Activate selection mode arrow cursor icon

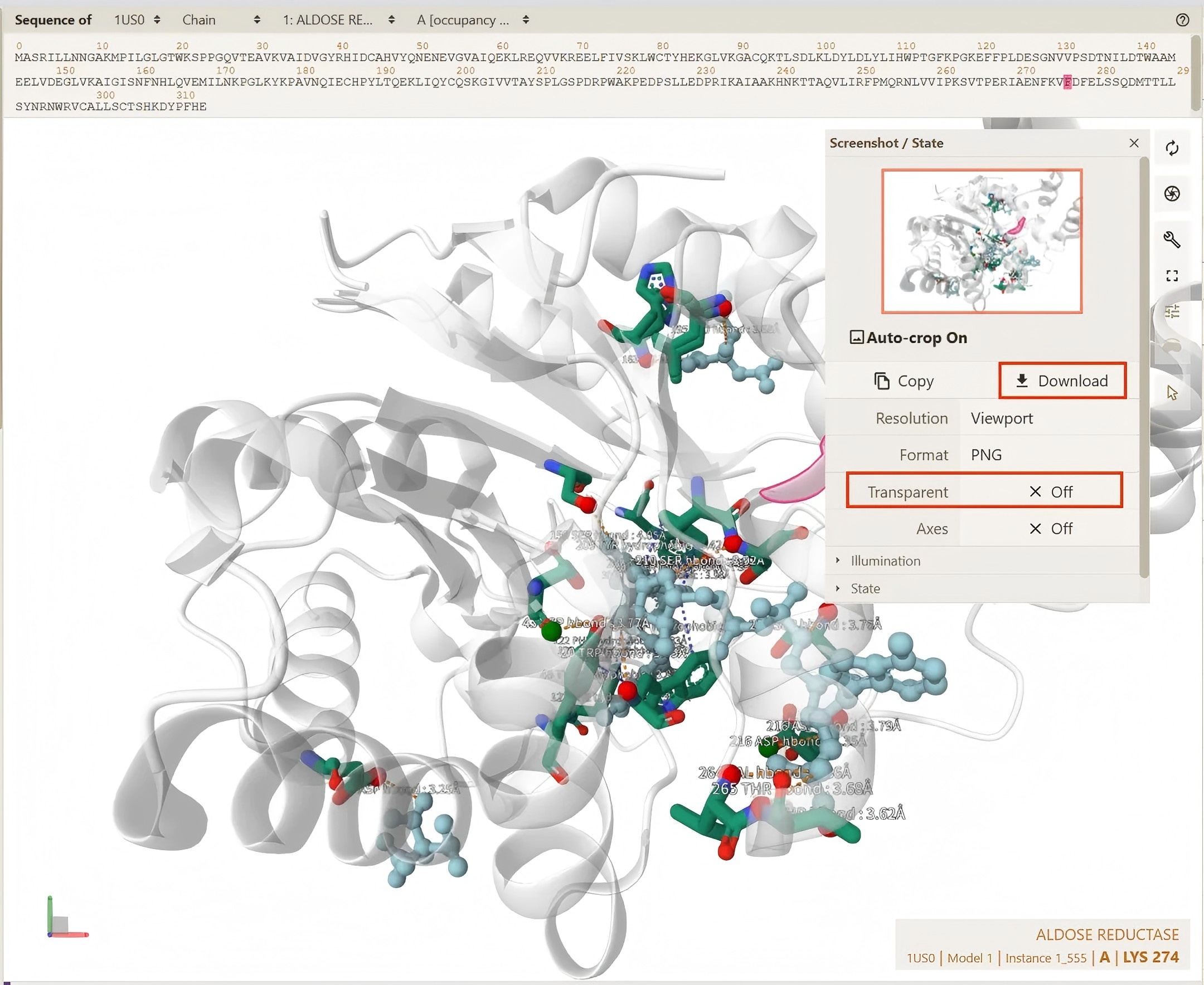[1172, 393]
